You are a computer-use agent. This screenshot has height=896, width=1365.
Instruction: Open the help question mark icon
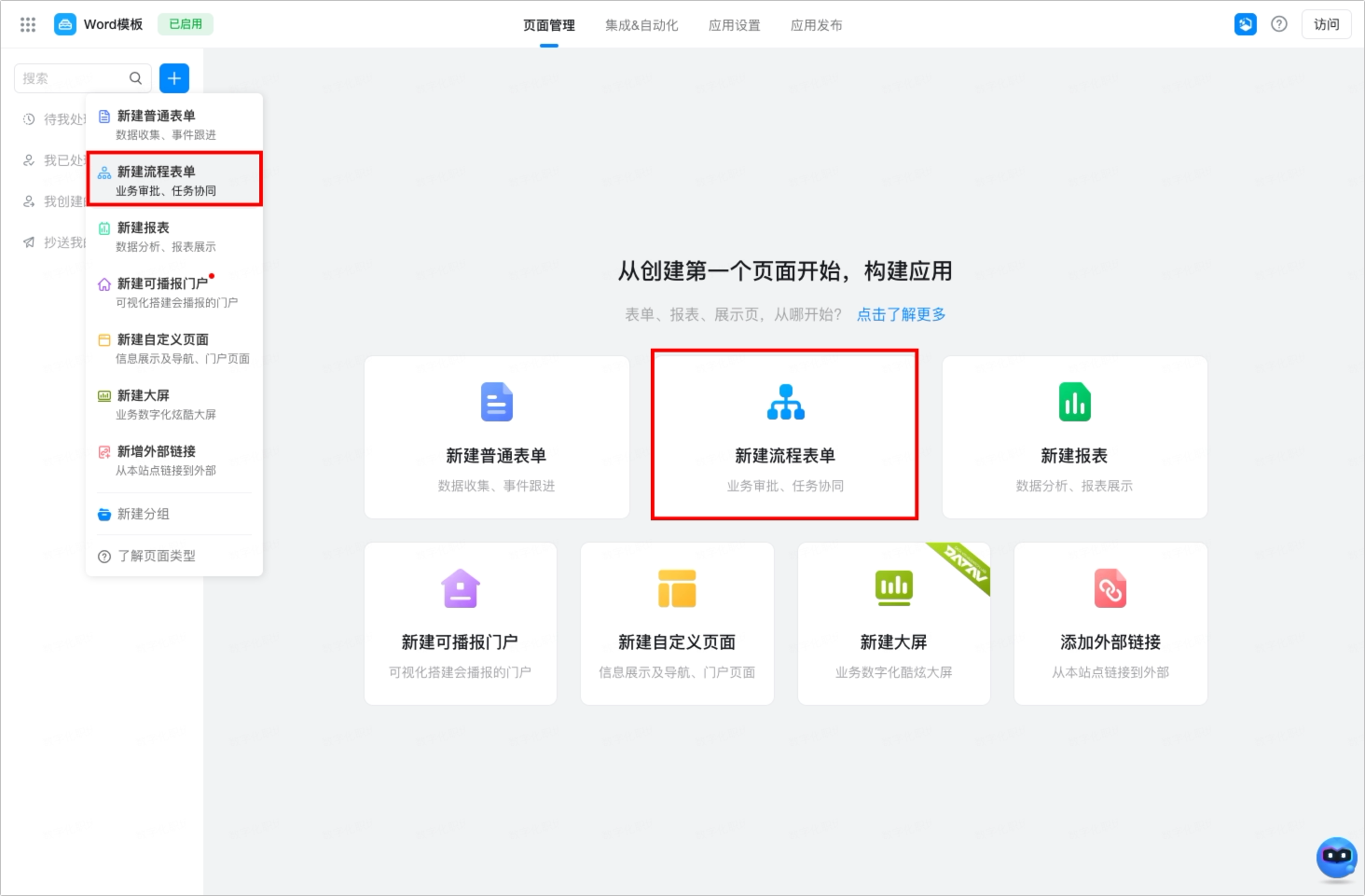point(1279,24)
